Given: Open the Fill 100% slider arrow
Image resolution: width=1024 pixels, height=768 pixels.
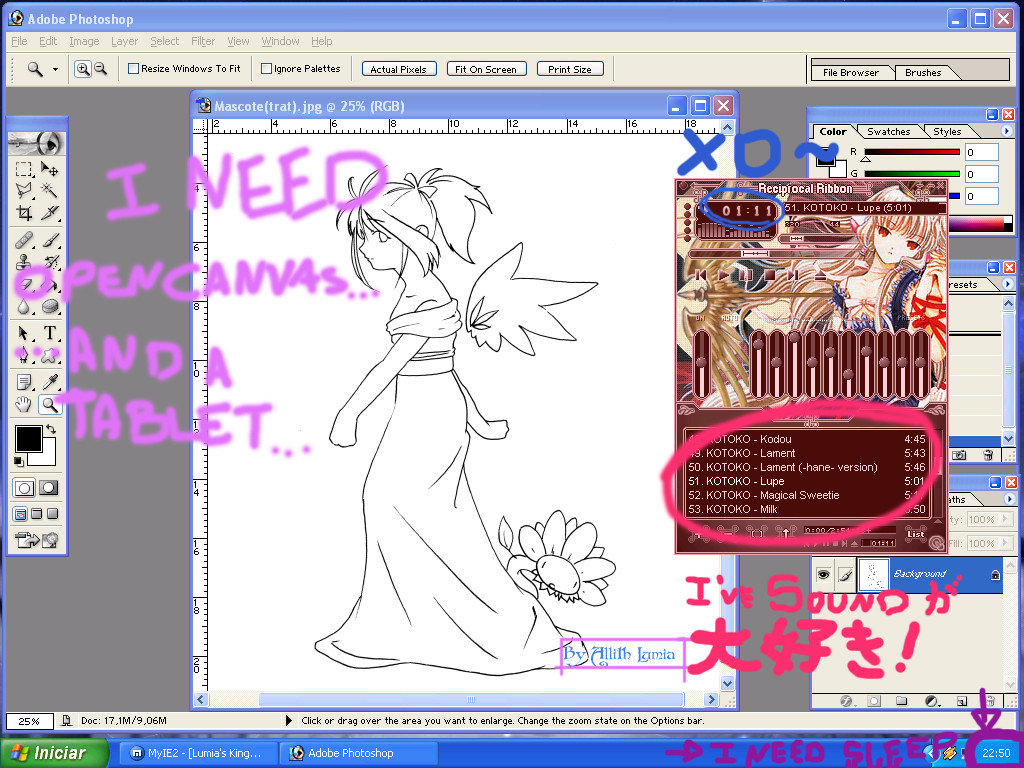Looking at the screenshot, I should coord(1008,543).
